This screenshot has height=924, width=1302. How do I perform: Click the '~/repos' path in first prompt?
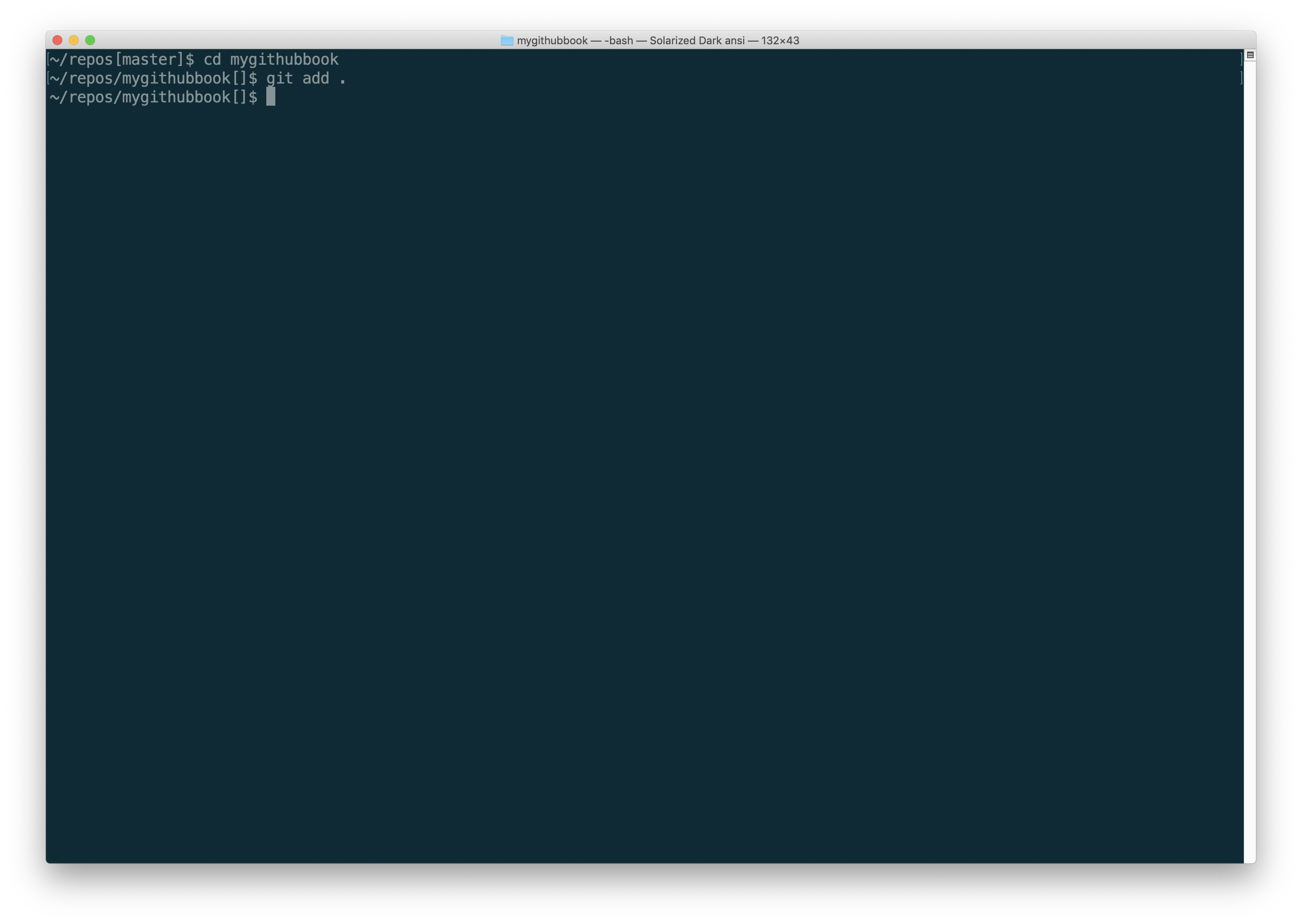click(x=82, y=59)
